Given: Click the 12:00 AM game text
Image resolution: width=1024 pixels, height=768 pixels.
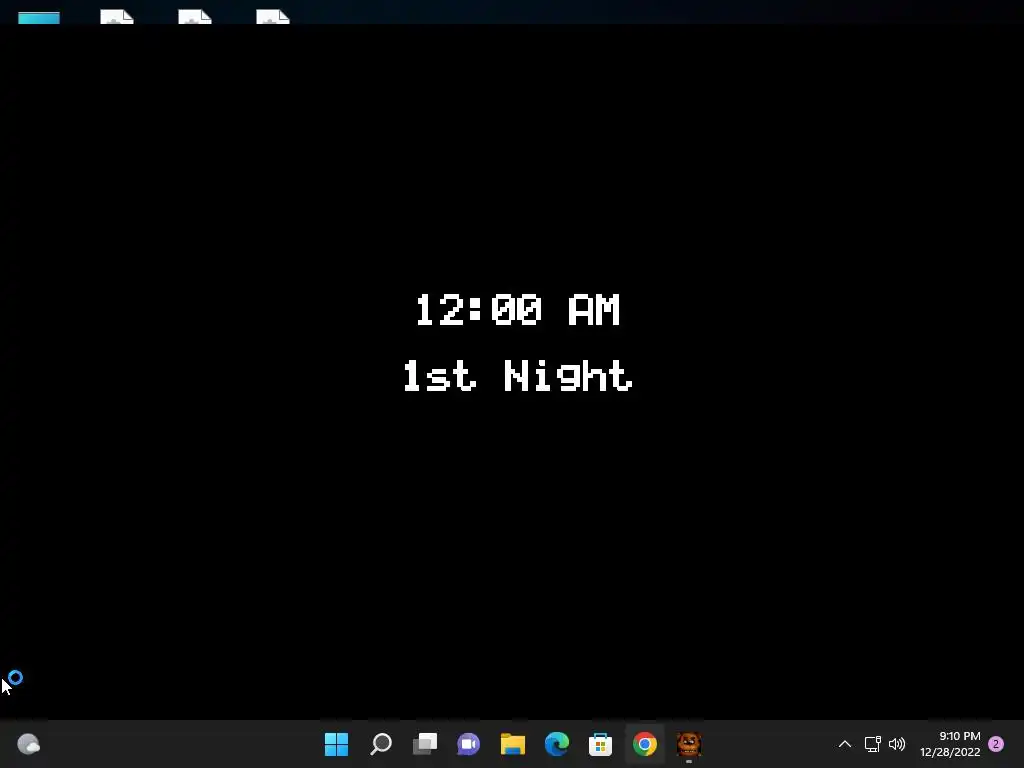Looking at the screenshot, I should coord(517,310).
